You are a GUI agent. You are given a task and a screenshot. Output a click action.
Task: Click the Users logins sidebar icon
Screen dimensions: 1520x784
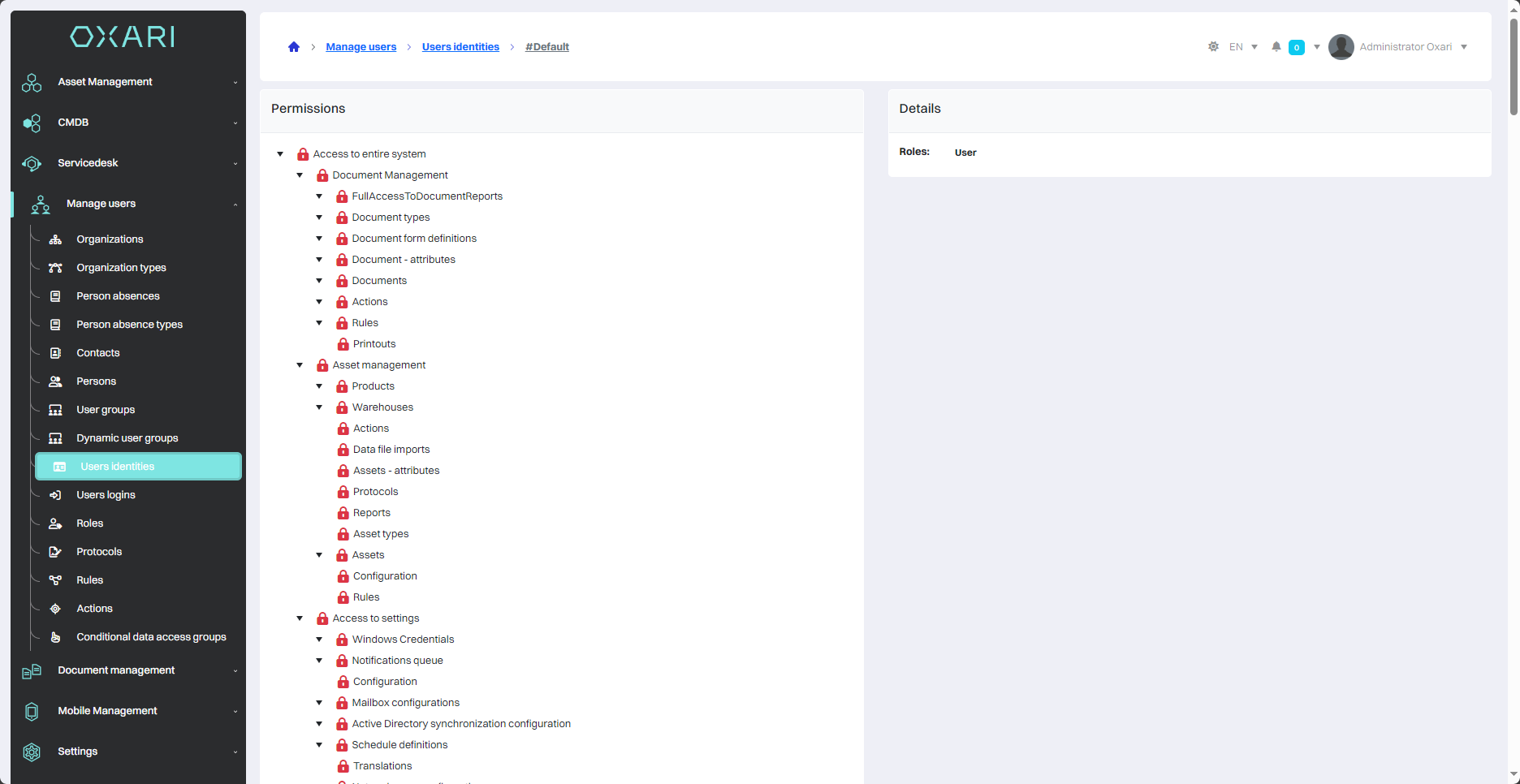pyautogui.click(x=55, y=495)
